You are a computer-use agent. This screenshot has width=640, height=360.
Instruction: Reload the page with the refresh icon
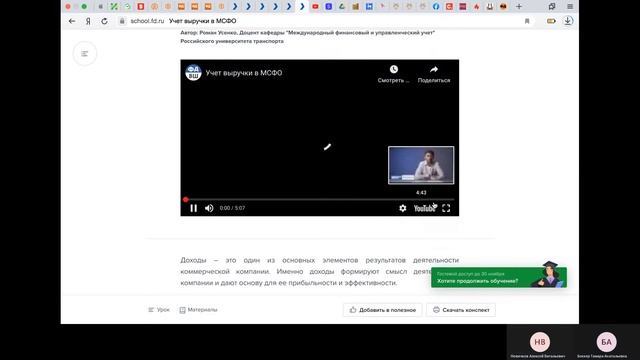(x=104, y=21)
